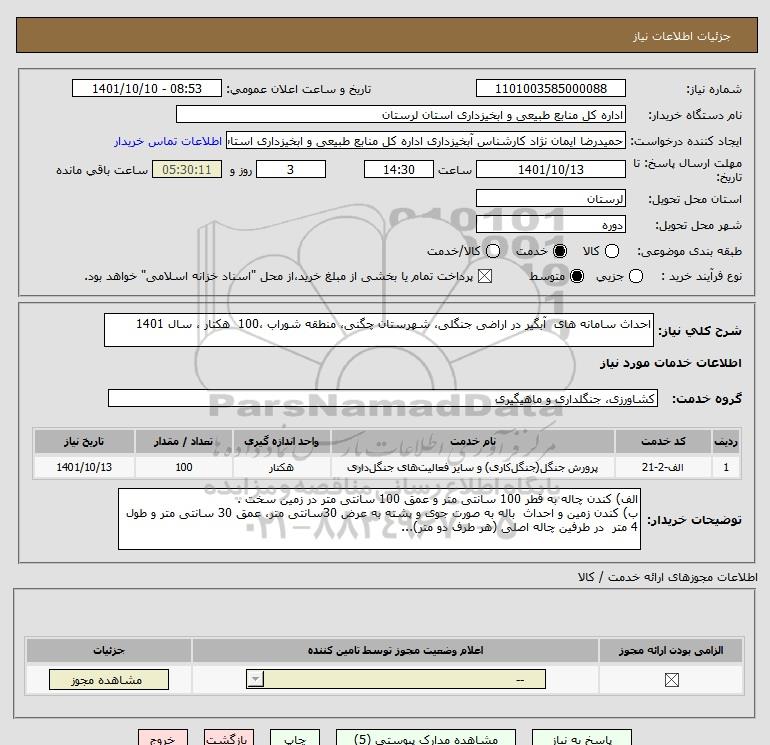
Task: Open the اطلاعات تماس خریدار link
Action: coord(168,141)
